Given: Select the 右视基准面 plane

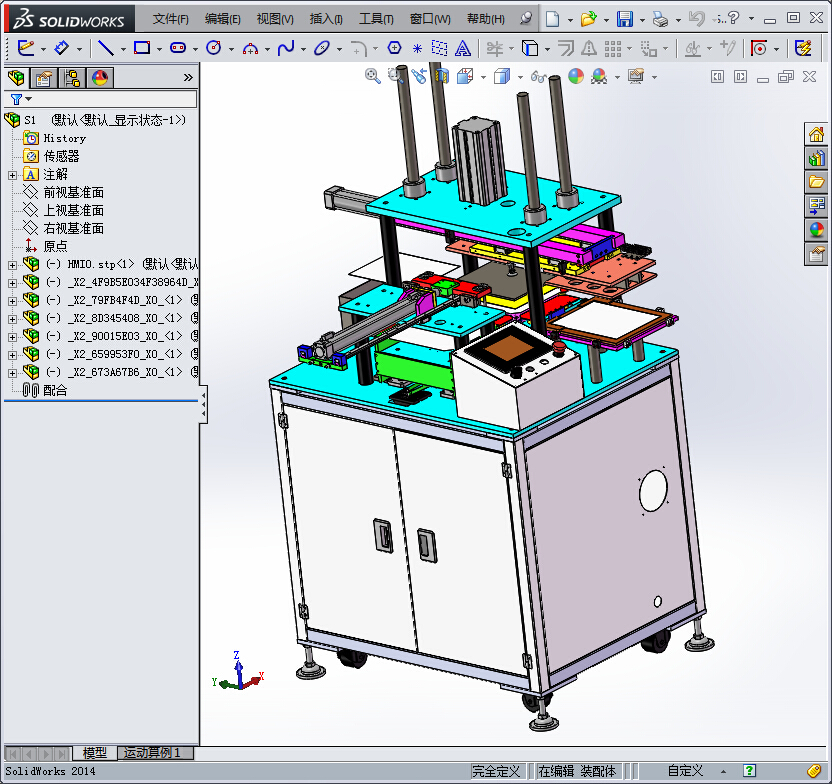Looking at the screenshot, I should [73, 229].
